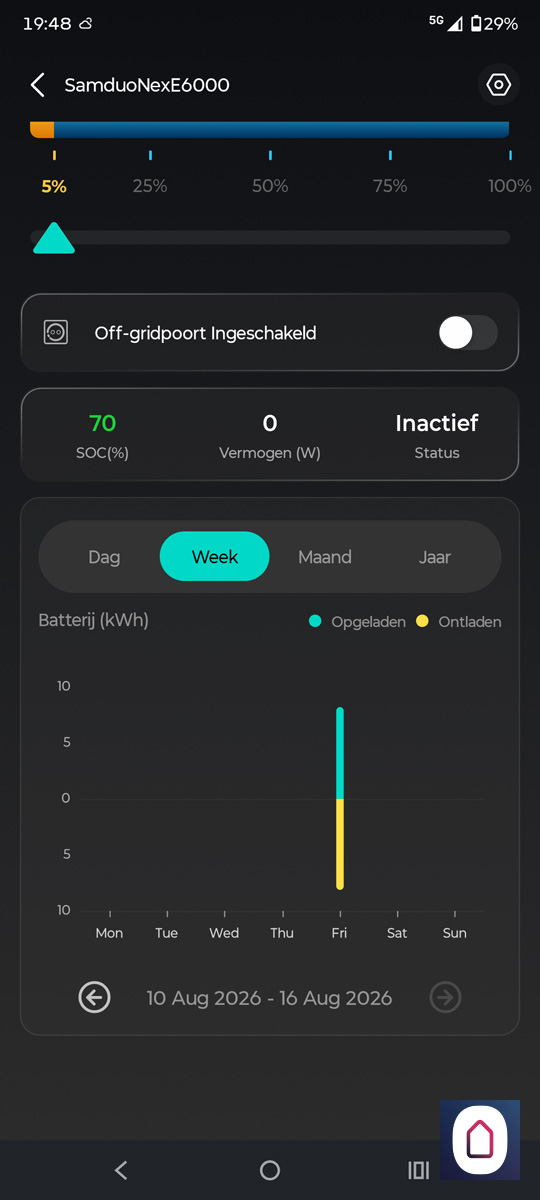This screenshot has height=1200, width=540.
Task: Select the yellow Ontladen bar on Fri
Action: pyautogui.click(x=340, y=844)
